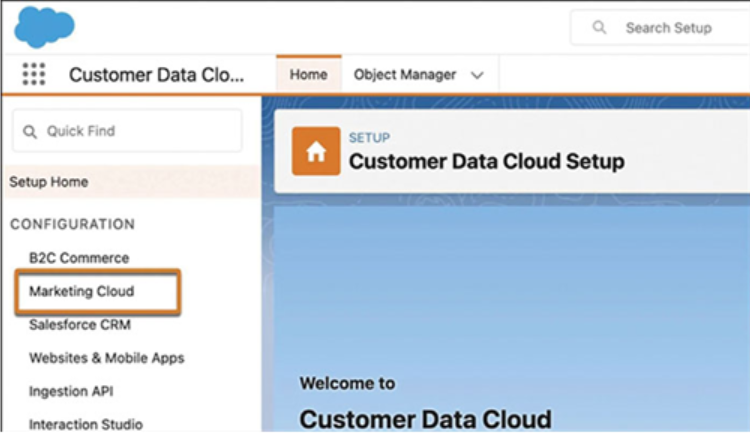Click the SETUP breadcrumb label
This screenshot has height=436, width=750.
tap(369, 138)
